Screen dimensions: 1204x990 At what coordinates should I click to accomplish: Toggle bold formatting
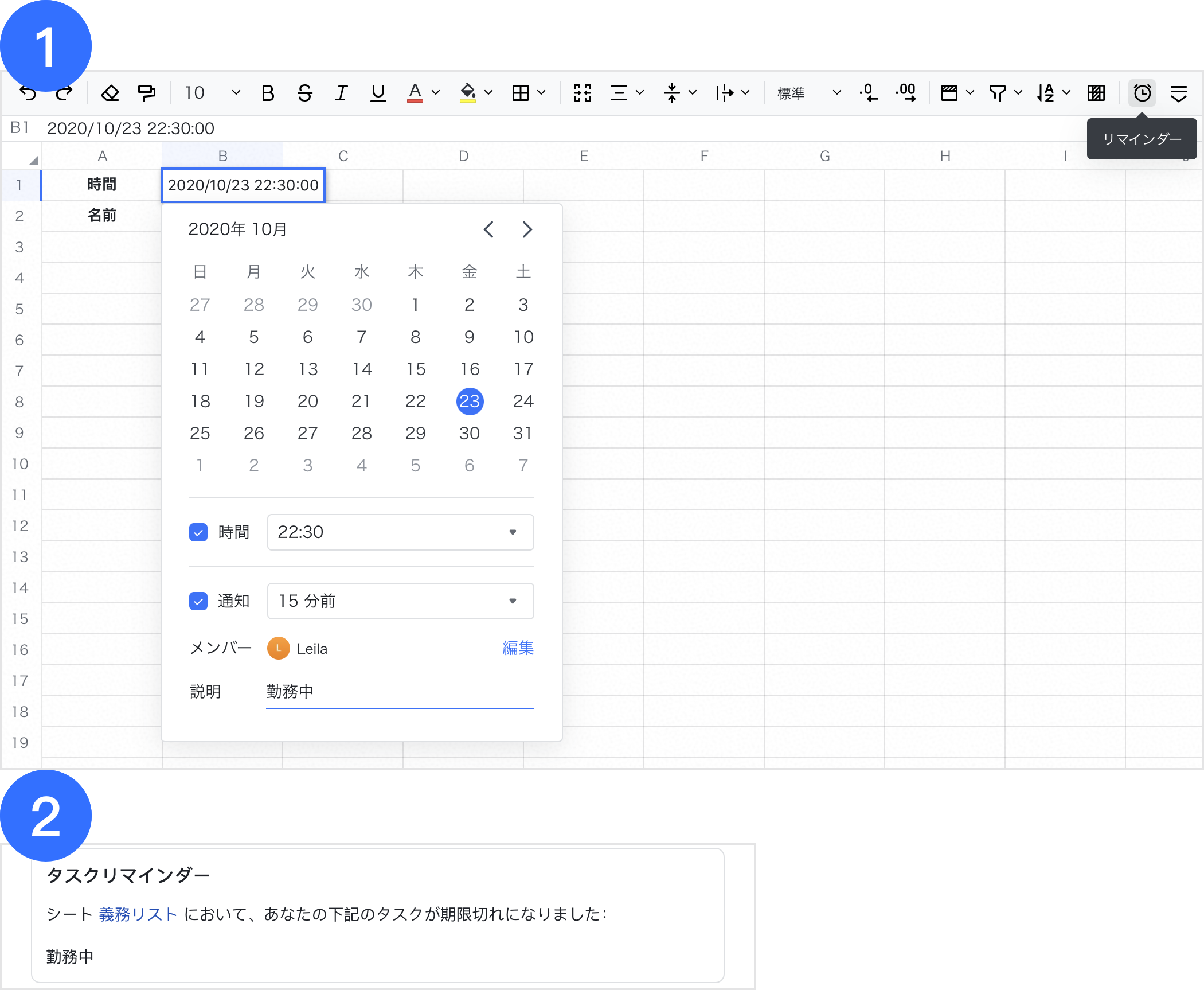[267, 93]
